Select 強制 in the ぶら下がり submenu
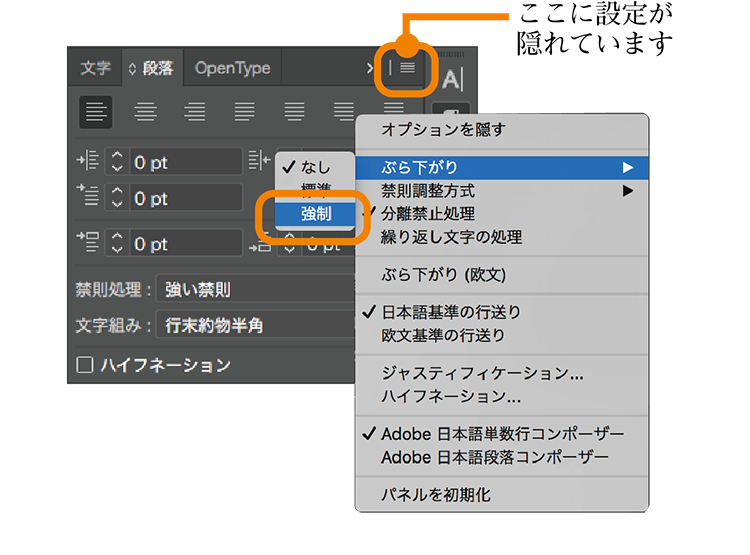Image resolution: width=750 pixels, height=555 pixels. point(315,214)
